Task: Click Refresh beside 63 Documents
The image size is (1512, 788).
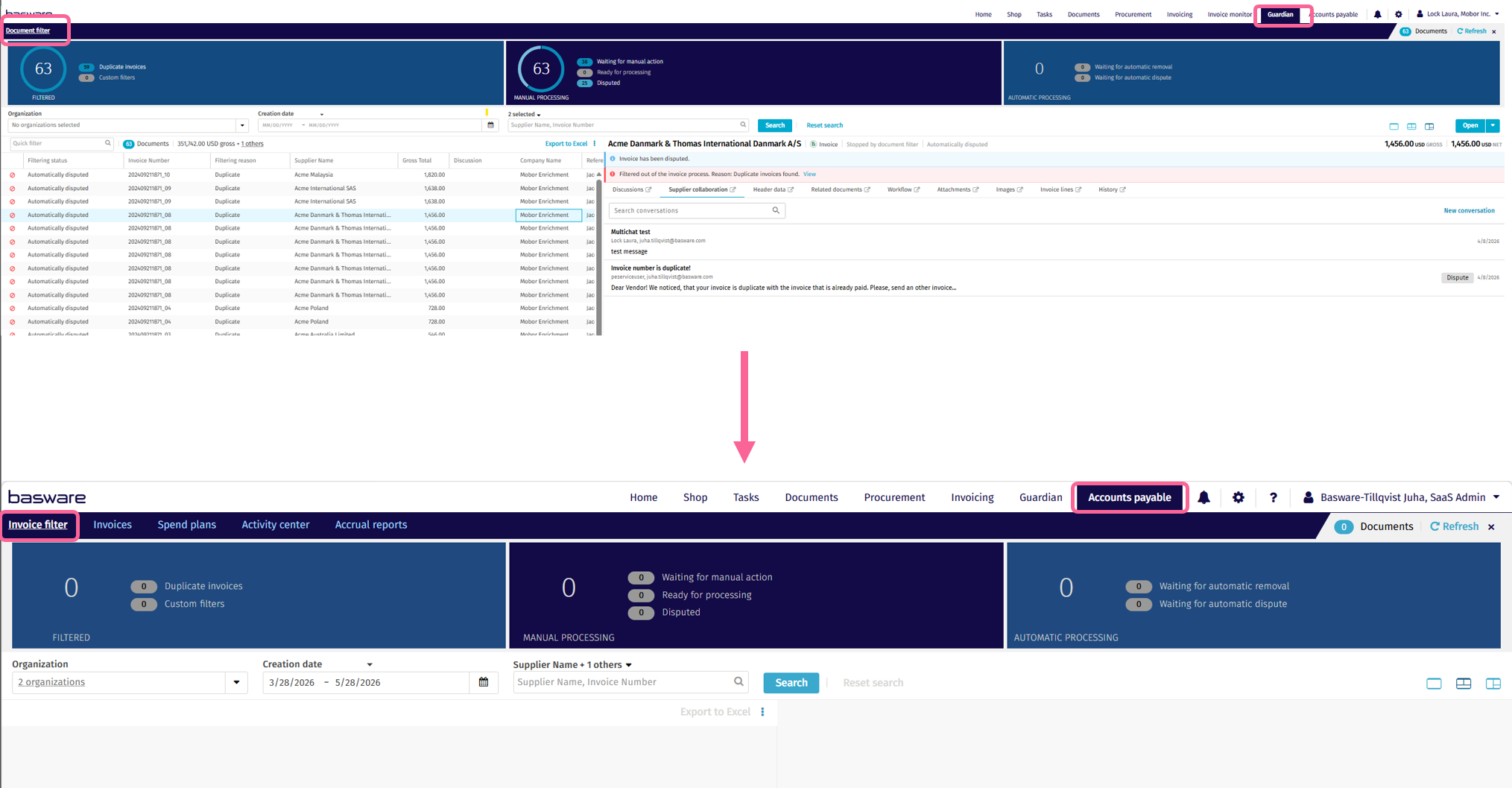Action: pyautogui.click(x=1472, y=31)
